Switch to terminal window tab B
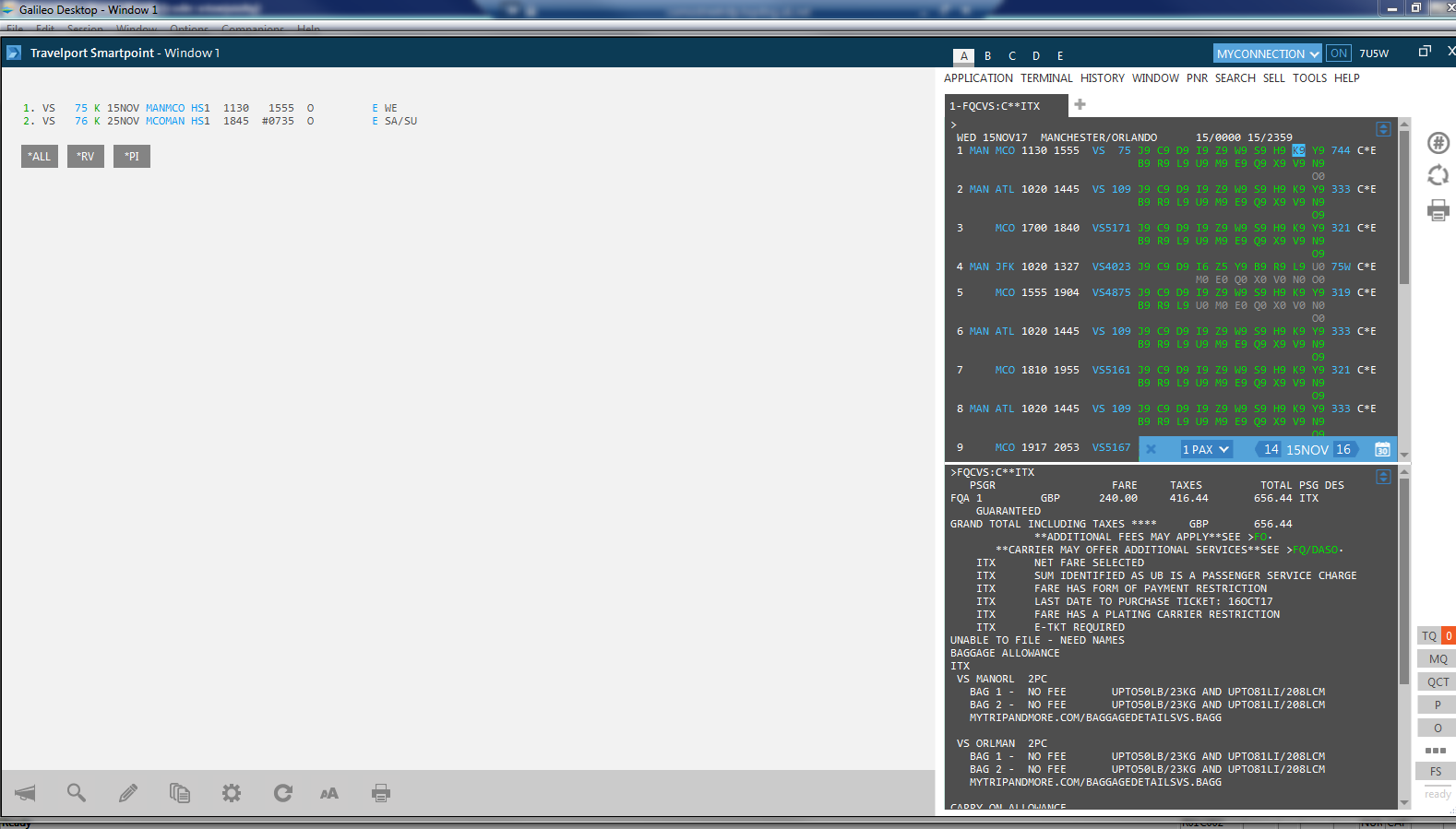1456x829 pixels. click(x=988, y=56)
